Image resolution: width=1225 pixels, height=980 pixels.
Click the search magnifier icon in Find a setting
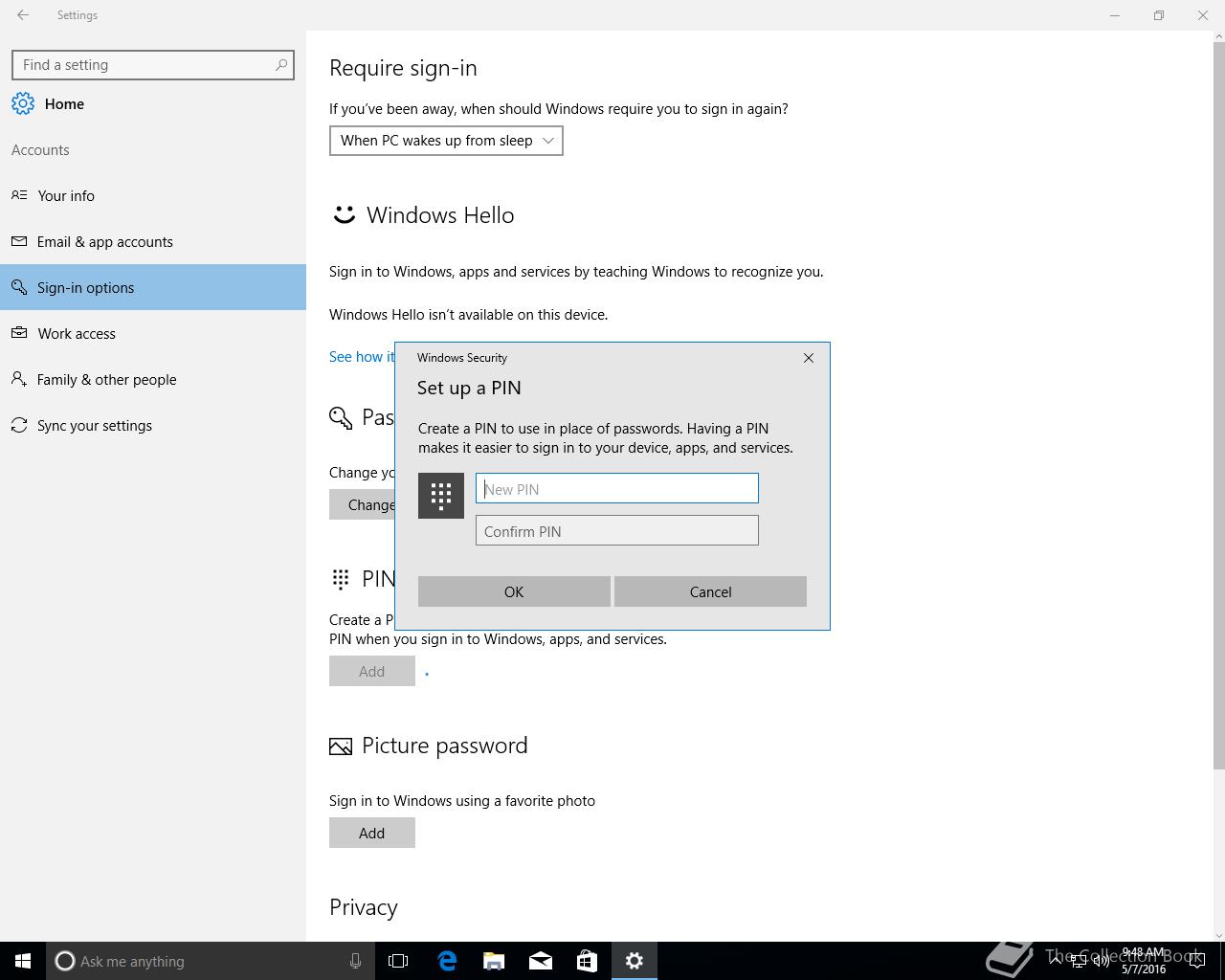(281, 65)
